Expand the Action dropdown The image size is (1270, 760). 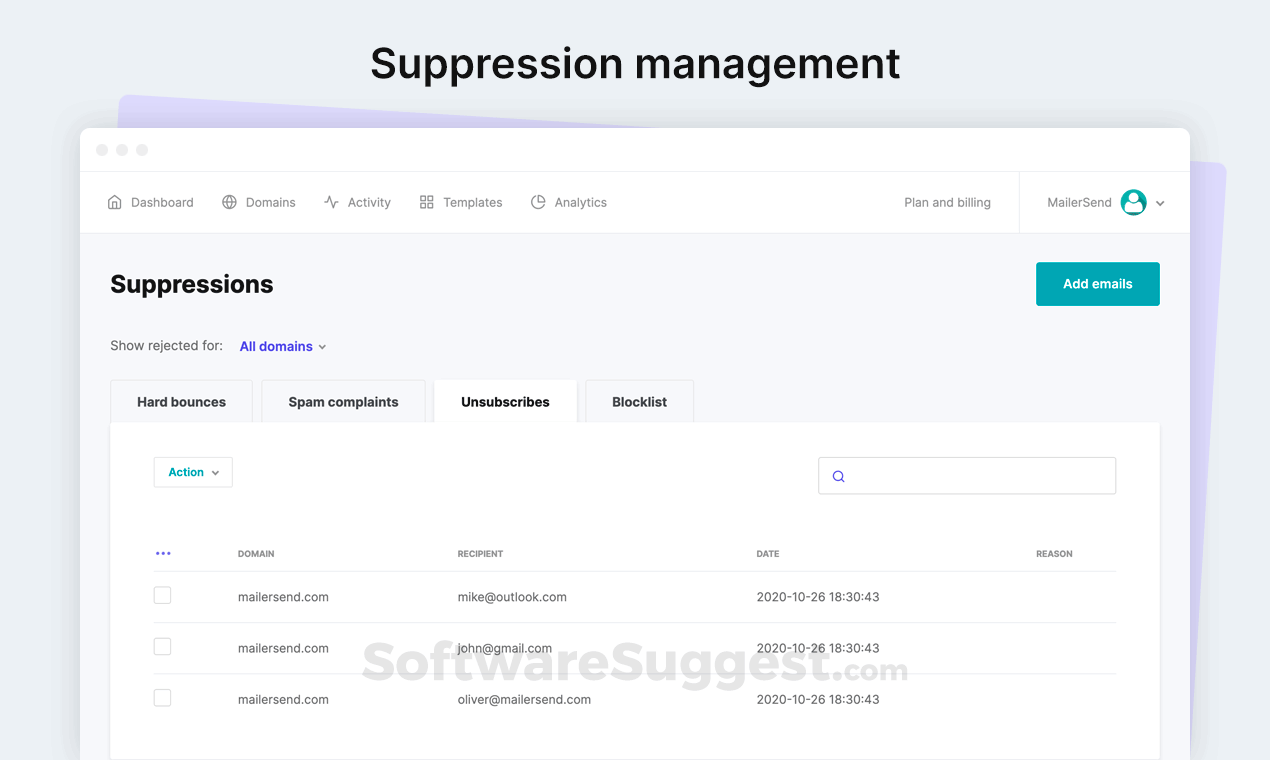[x=192, y=471]
